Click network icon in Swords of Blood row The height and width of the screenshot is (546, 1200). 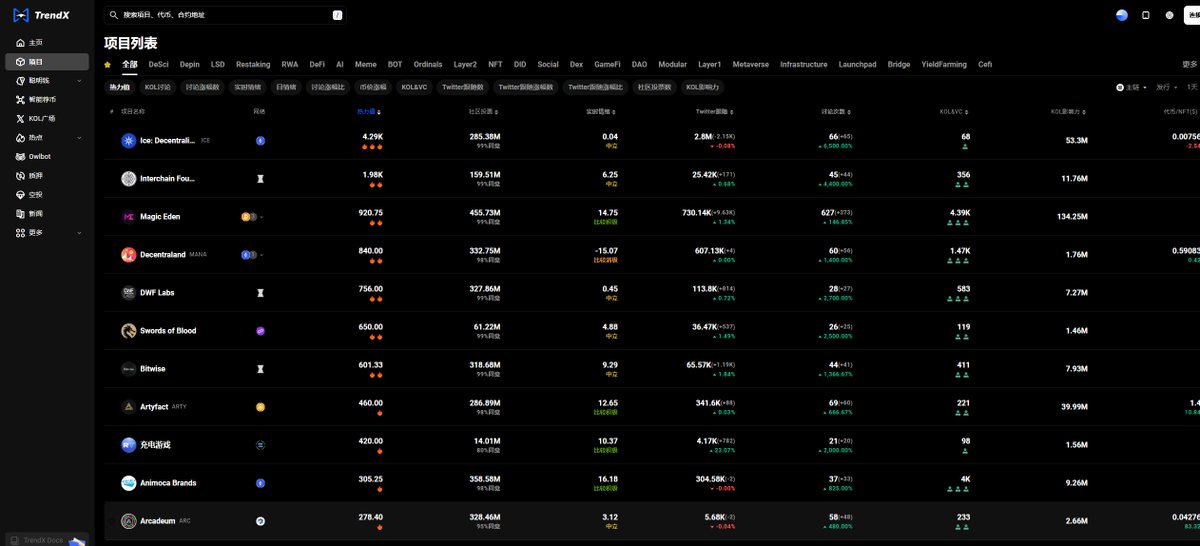[260, 331]
